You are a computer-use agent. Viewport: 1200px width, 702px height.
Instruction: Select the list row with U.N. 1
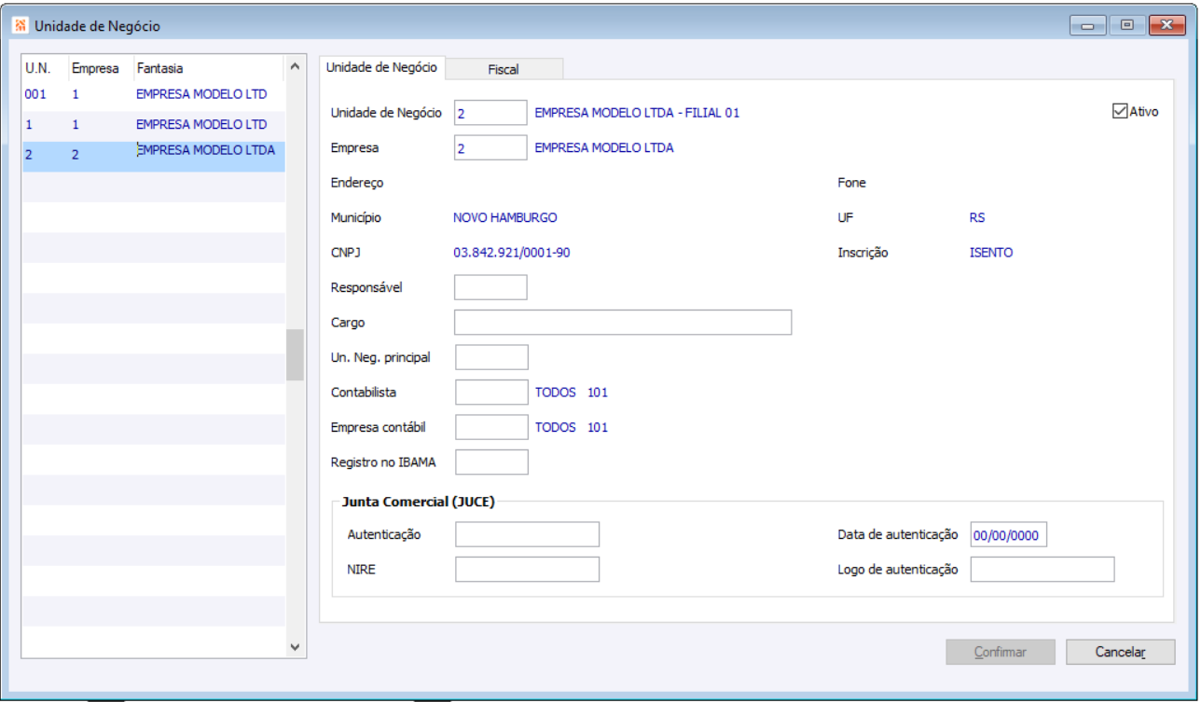click(153, 125)
